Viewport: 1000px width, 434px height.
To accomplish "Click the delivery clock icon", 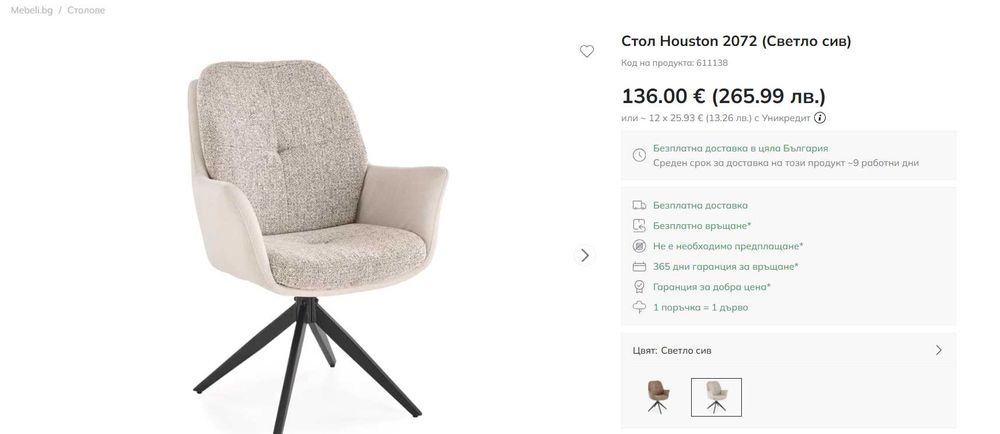I will tap(639, 156).
